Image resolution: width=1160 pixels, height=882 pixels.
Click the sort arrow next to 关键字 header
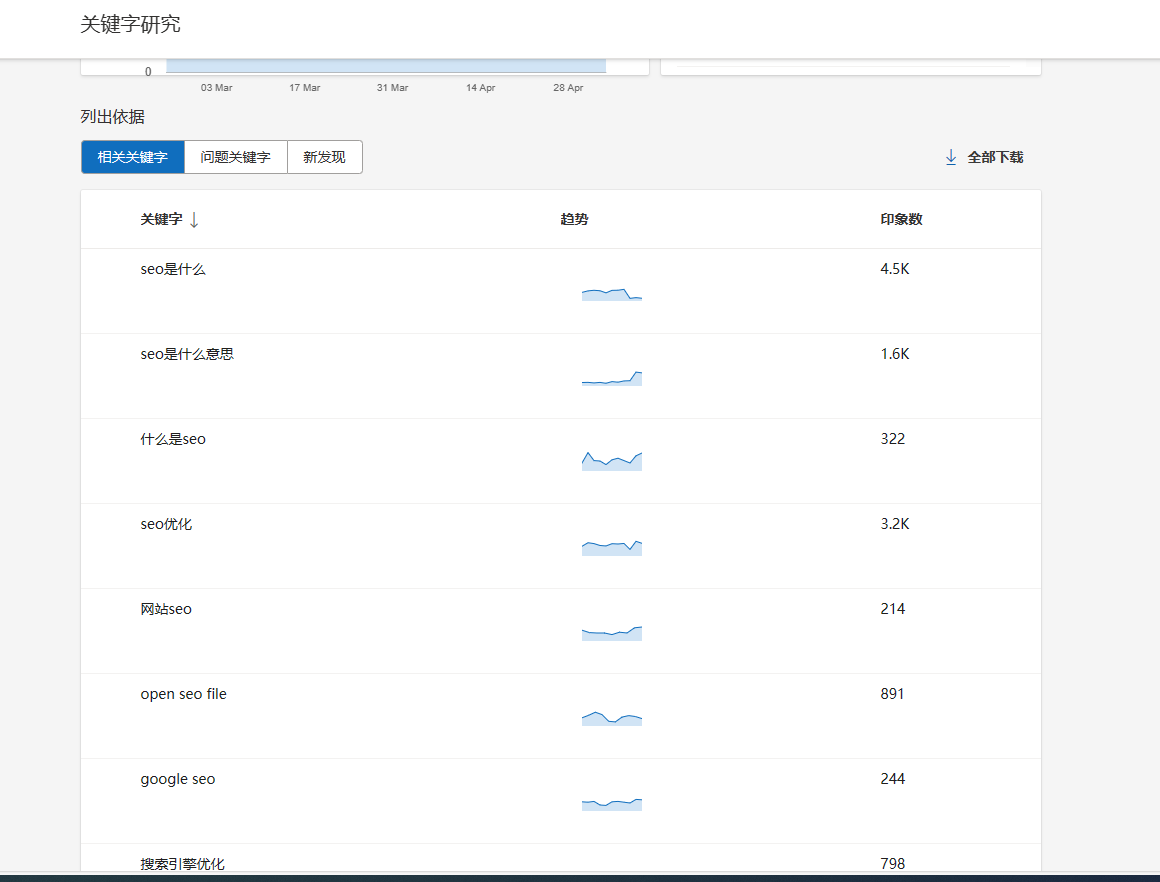coord(194,220)
